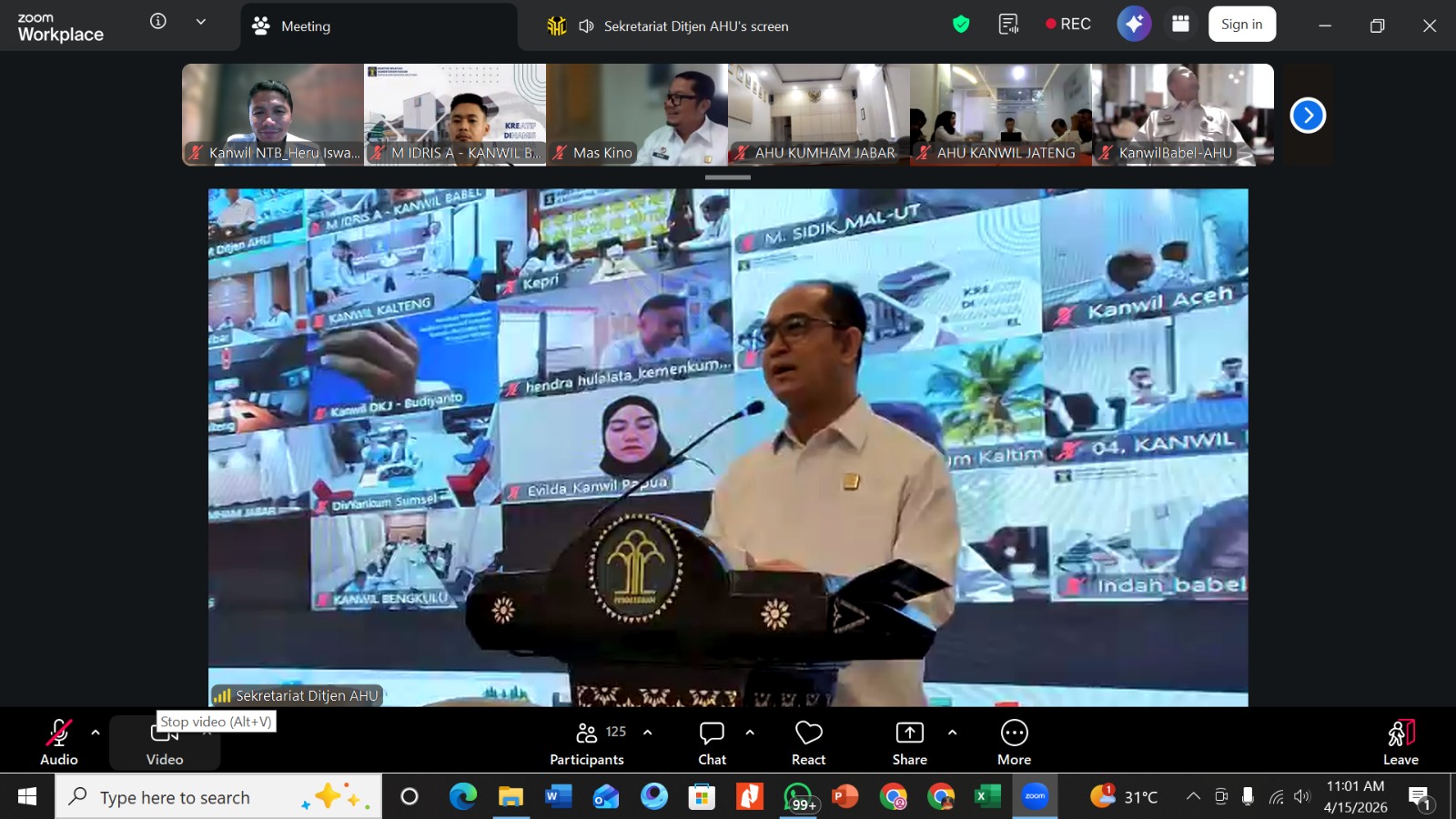1456x819 pixels.
Task: Leave the meeting
Action: (x=1400, y=743)
